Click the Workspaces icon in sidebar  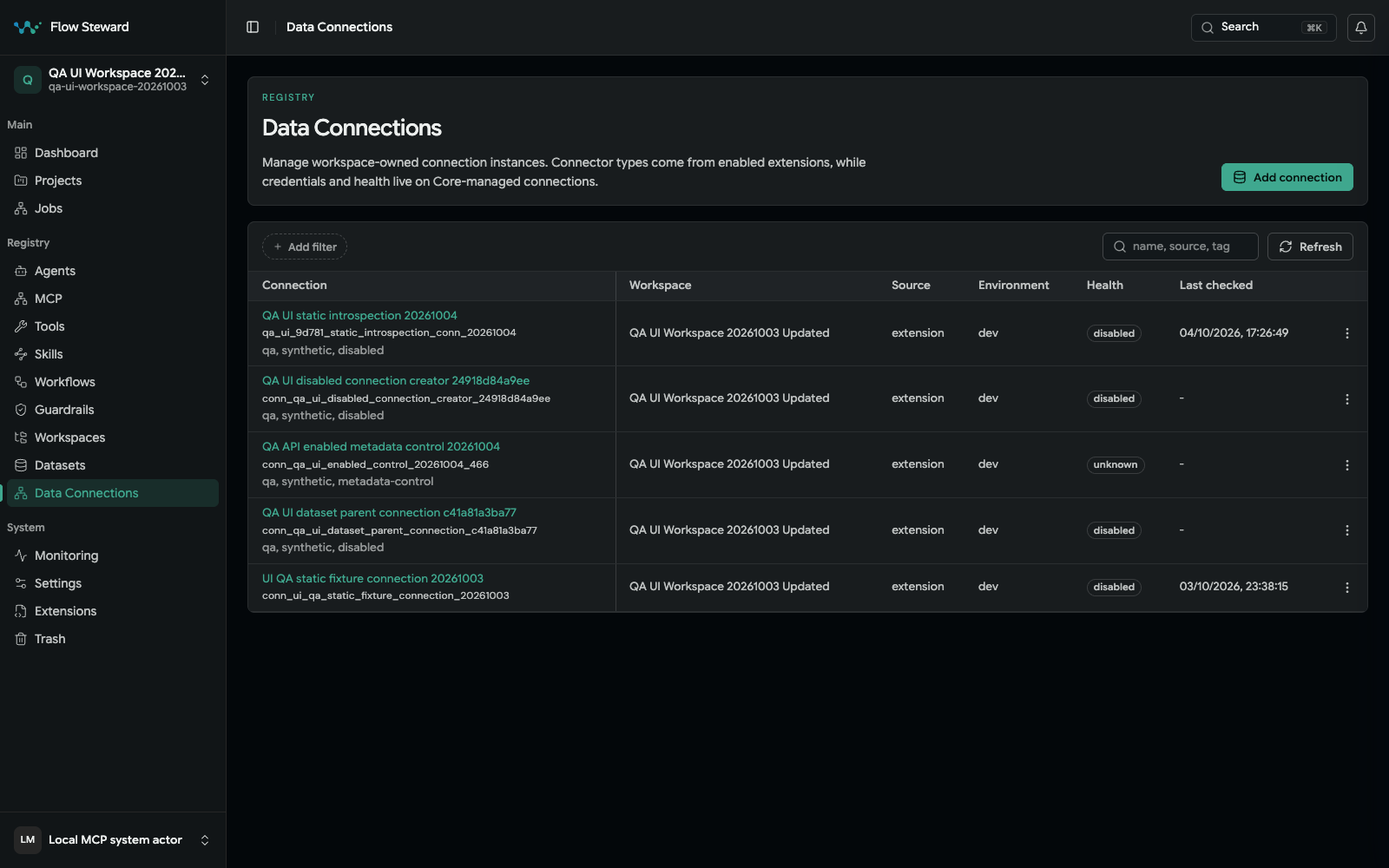click(x=21, y=437)
